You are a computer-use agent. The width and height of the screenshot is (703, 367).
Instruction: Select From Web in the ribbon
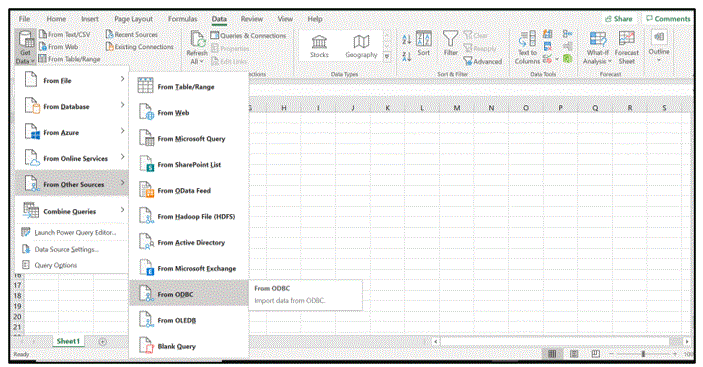58,47
